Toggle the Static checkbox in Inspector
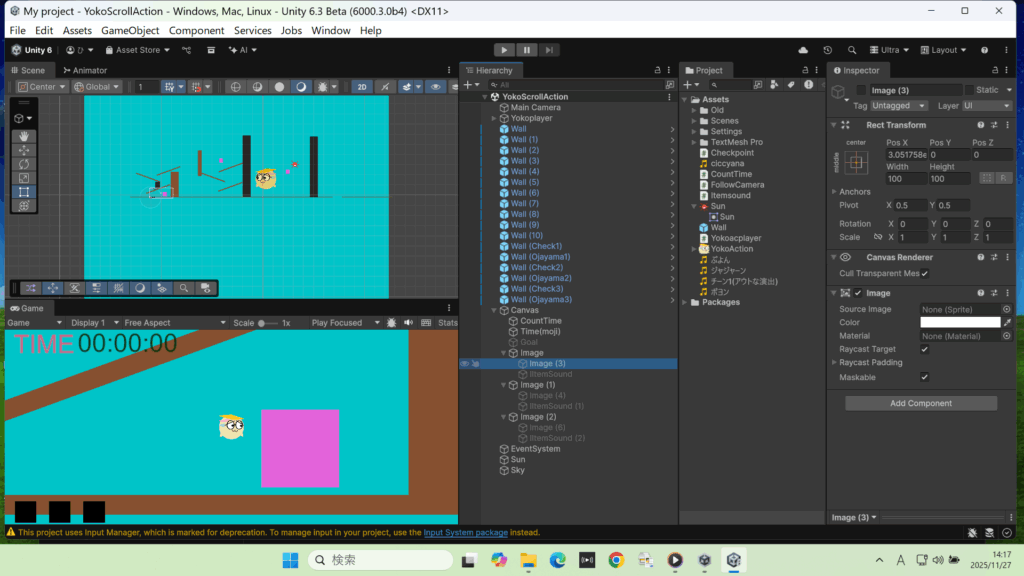 click(x=969, y=90)
